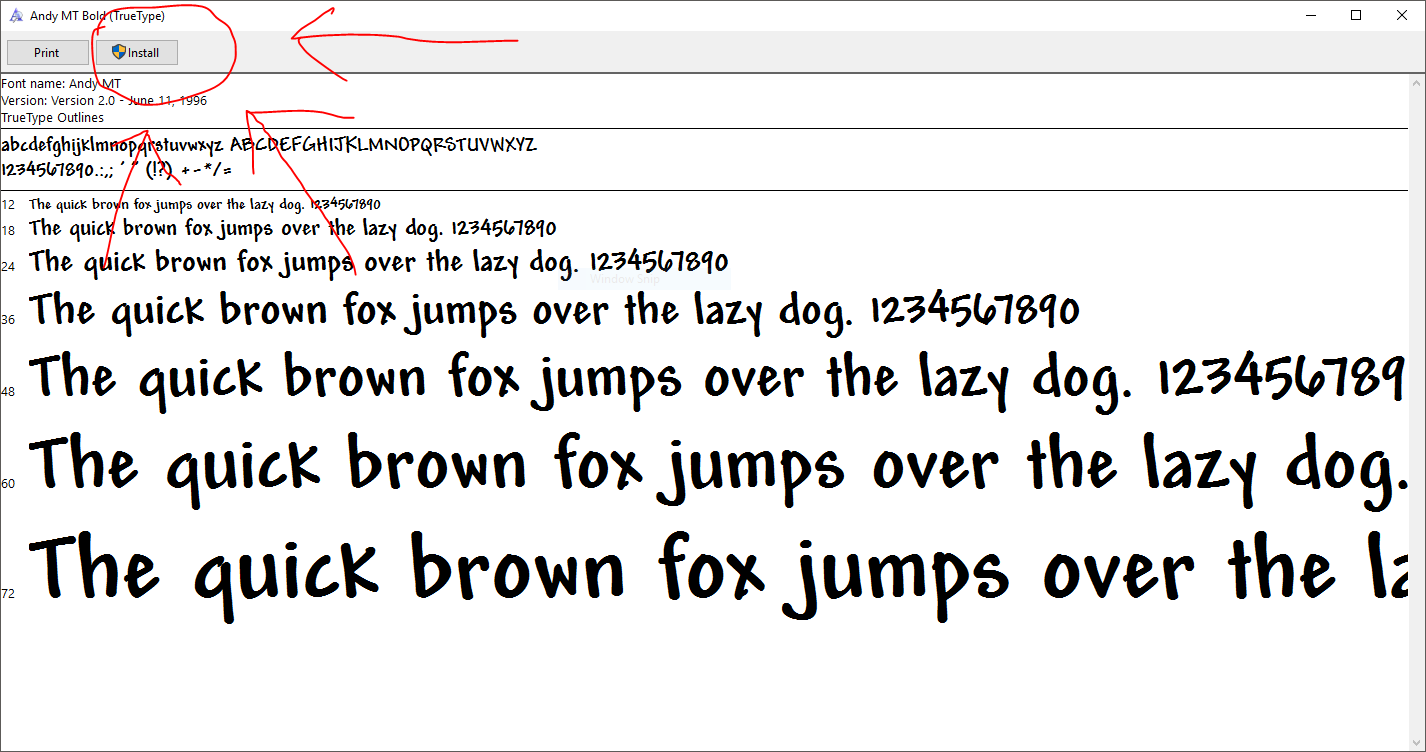1426x752 pixels.
Task: Click the size 24 sample sentence
Action: (378, 263)
